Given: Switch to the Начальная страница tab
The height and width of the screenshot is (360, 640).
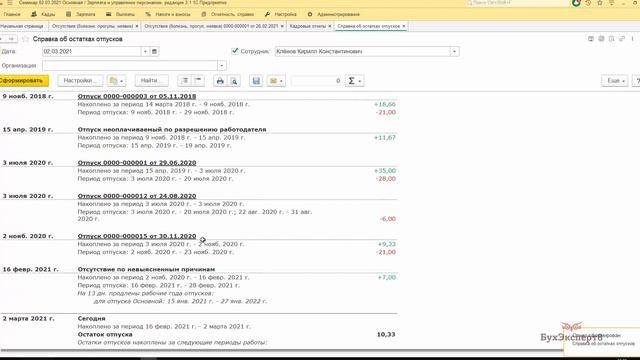Looking at the screenshot, I should pyautogui.click(x=22, y=26).
